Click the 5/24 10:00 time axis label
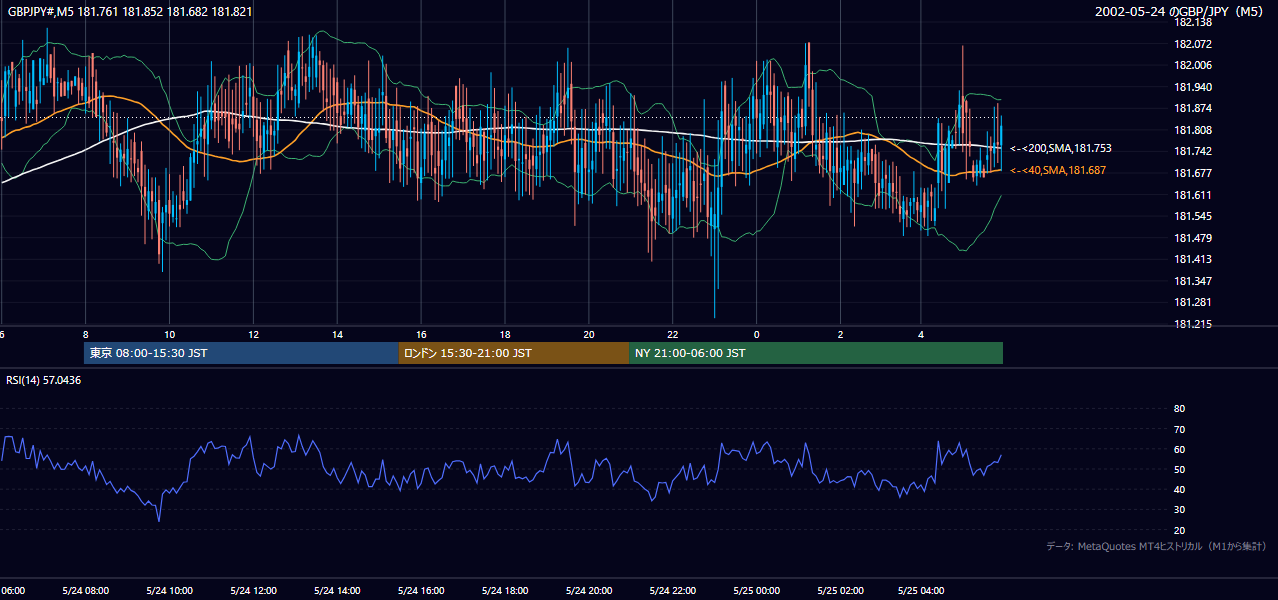Image resolution: width=1278 pixels, height=600 pixels. (169, 591)
